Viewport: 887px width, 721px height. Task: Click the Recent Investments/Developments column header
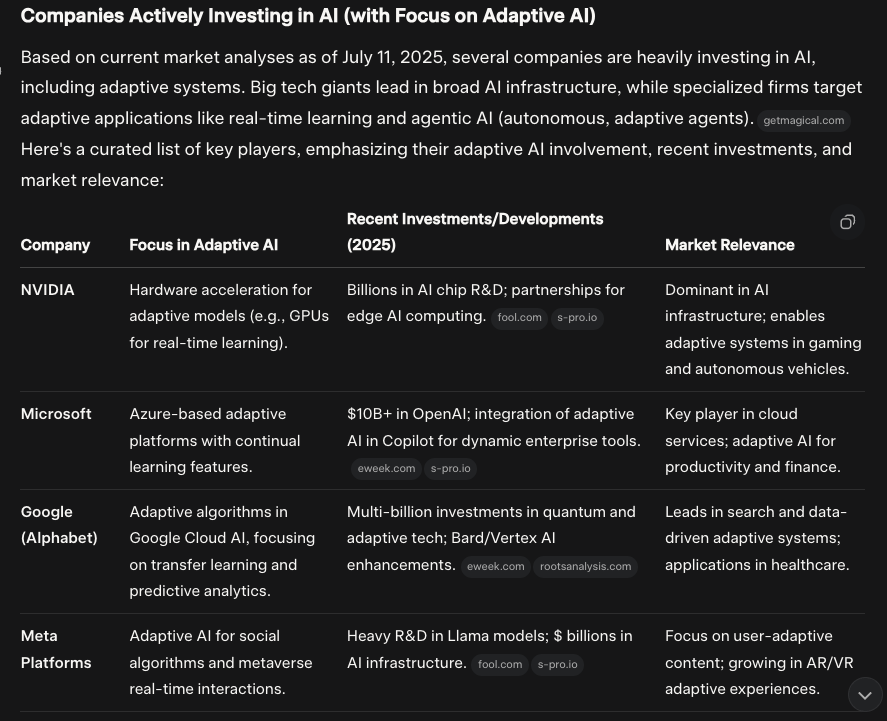475,232
